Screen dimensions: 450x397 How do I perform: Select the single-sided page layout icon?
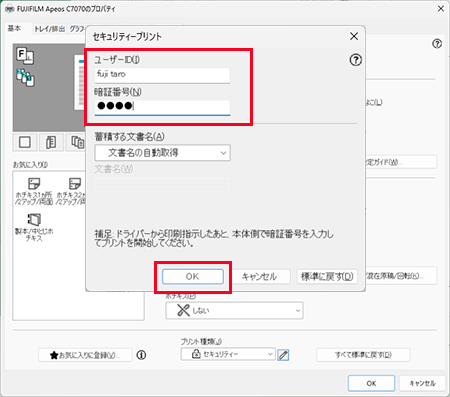coord(25,142)
